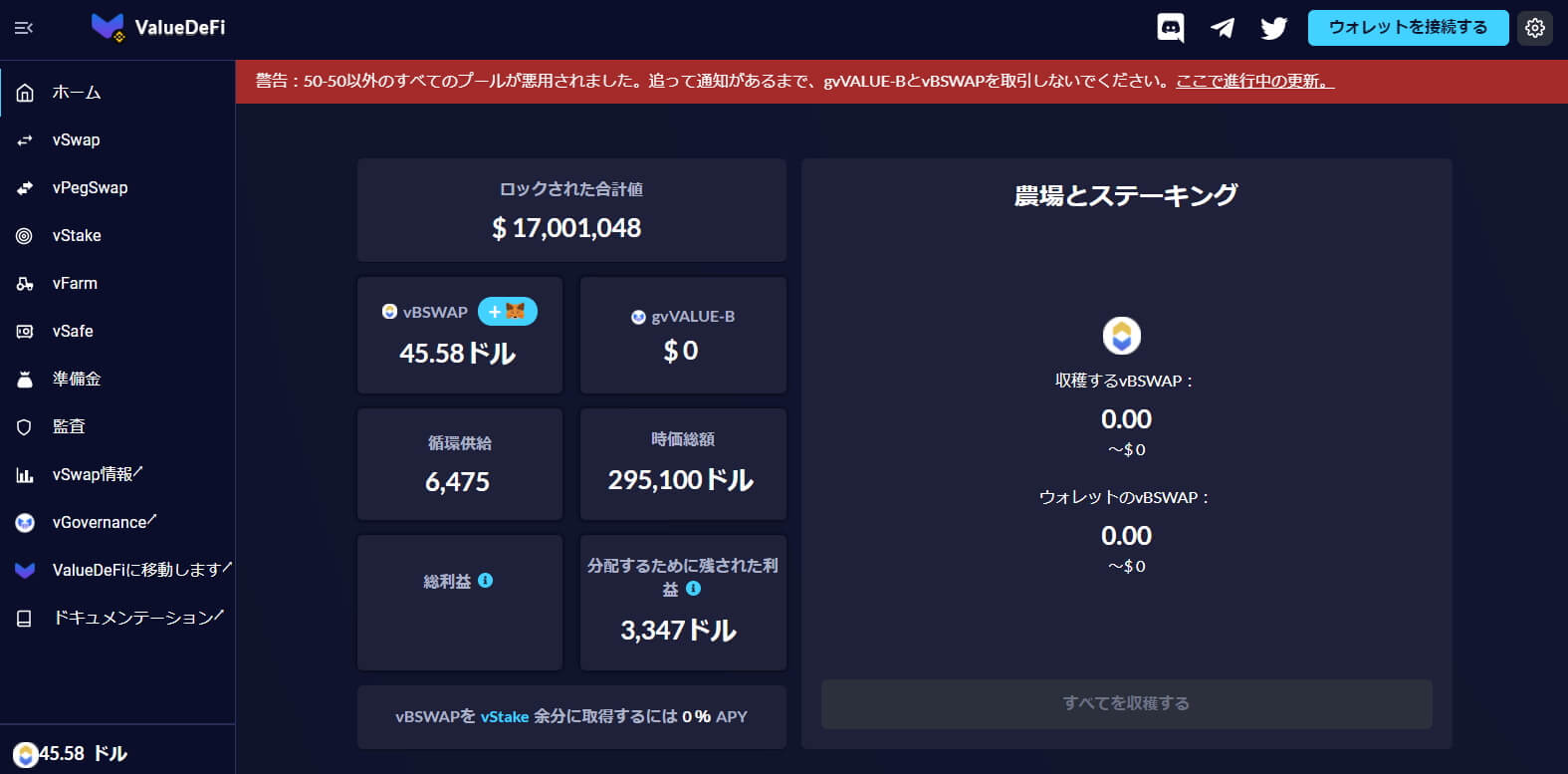
Task: Click すべてを収穫する button
Action: 1126,704
